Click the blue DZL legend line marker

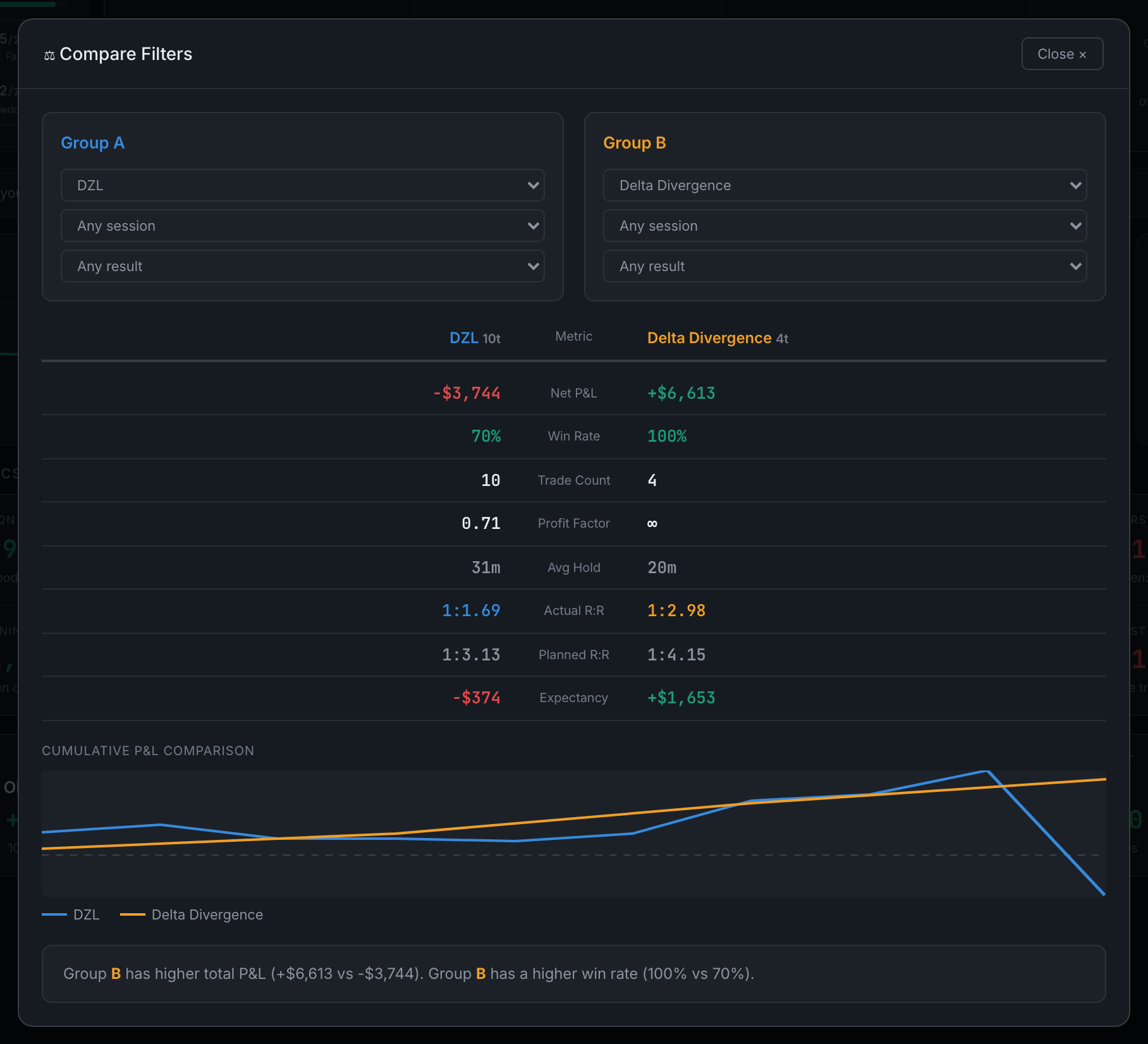pyautogui.click(x=54, y=914)
